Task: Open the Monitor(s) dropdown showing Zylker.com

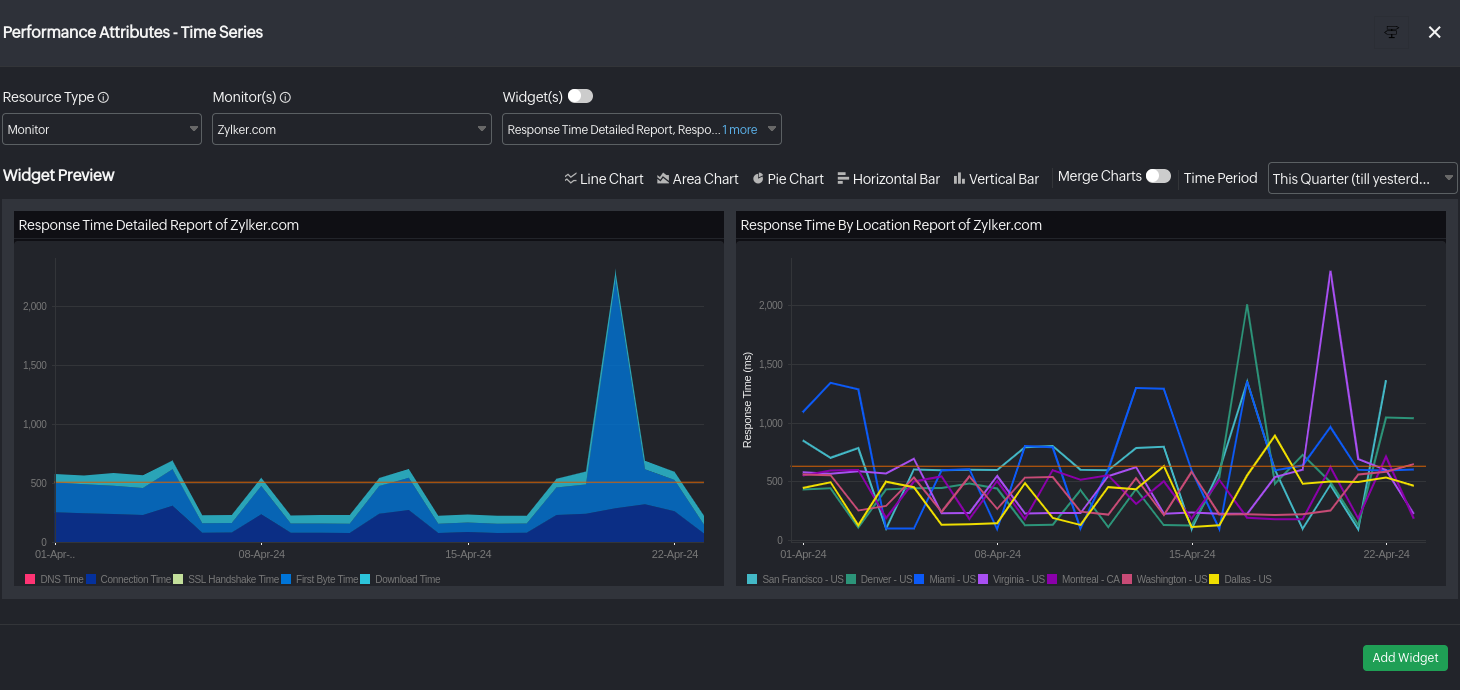Action: [351, 129]
